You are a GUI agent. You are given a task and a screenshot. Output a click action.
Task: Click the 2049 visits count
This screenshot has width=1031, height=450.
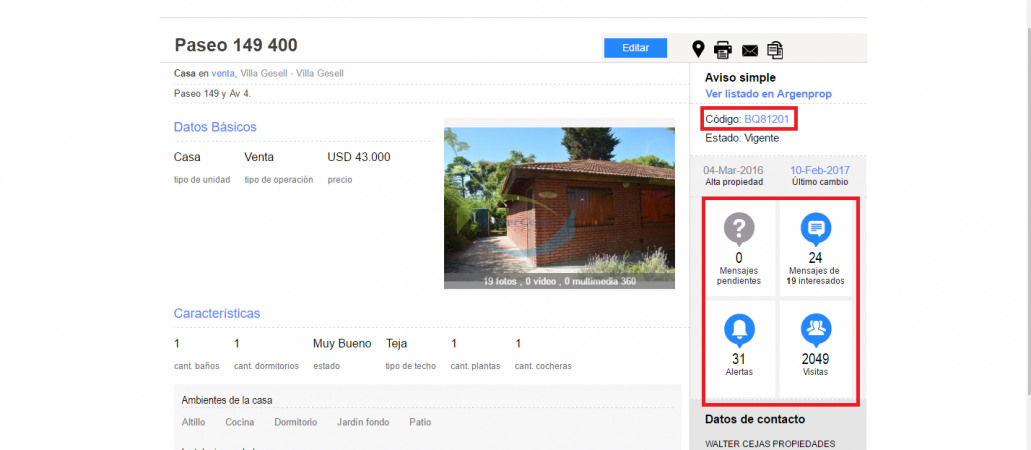point(815,359)
